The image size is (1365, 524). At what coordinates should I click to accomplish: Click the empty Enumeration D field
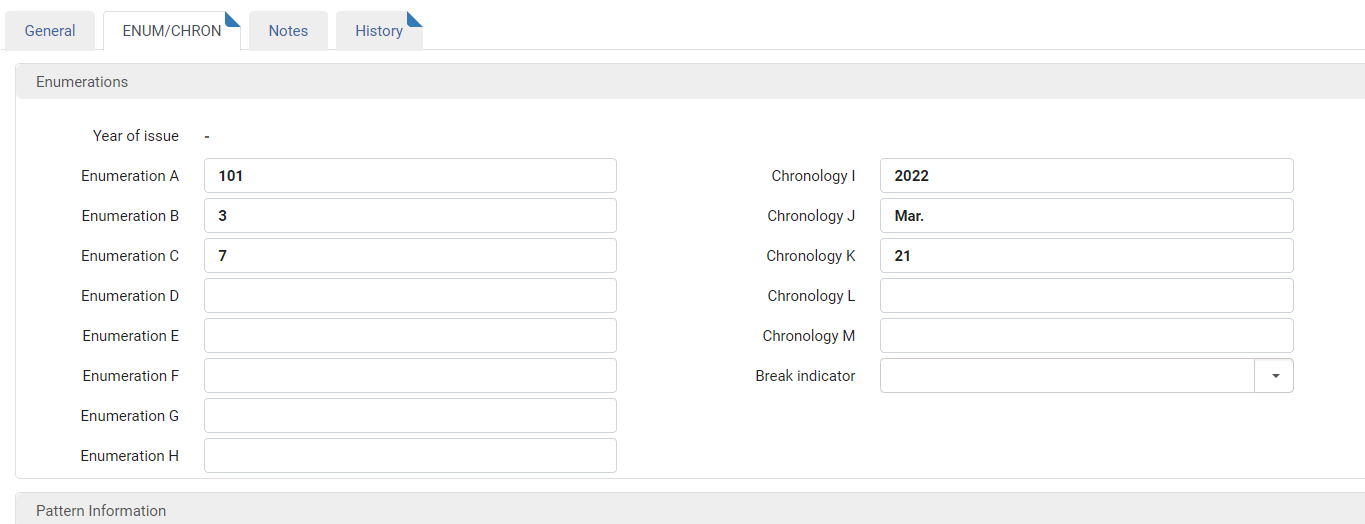pos(410,296)
